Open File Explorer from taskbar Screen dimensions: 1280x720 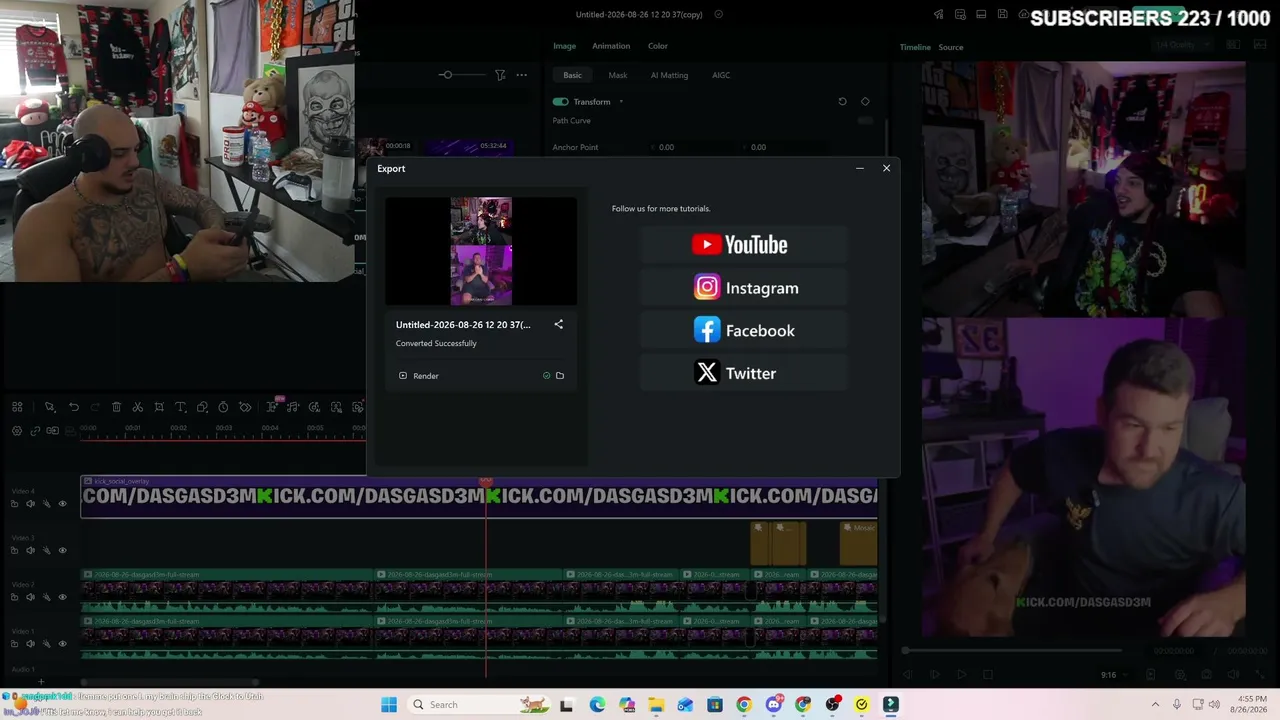(656, 705)
